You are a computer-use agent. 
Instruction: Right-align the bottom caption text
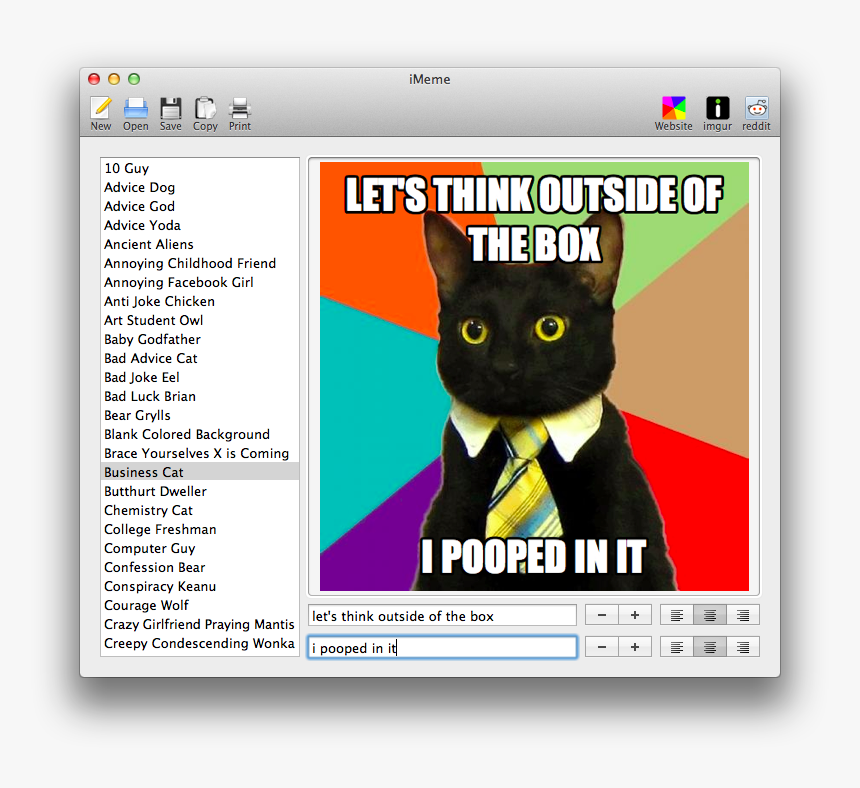pyautogui.click(x=743, y=647)
